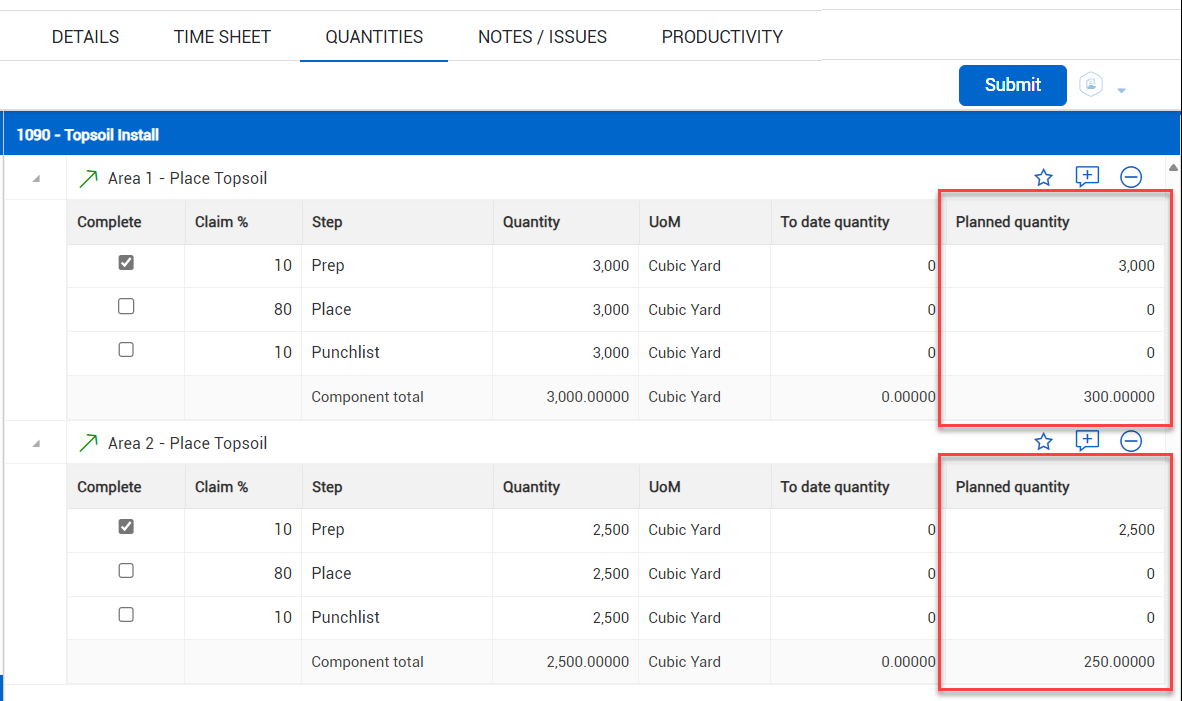Remove Area 1 using the minus icon
The width and height of the screenshot is (1182, 701).
coord(1131,178)
